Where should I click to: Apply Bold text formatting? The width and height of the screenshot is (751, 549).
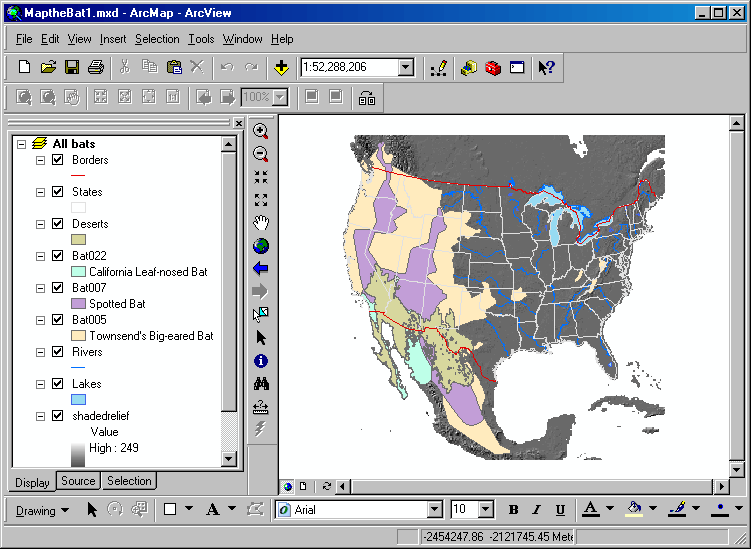click(513, 510)
